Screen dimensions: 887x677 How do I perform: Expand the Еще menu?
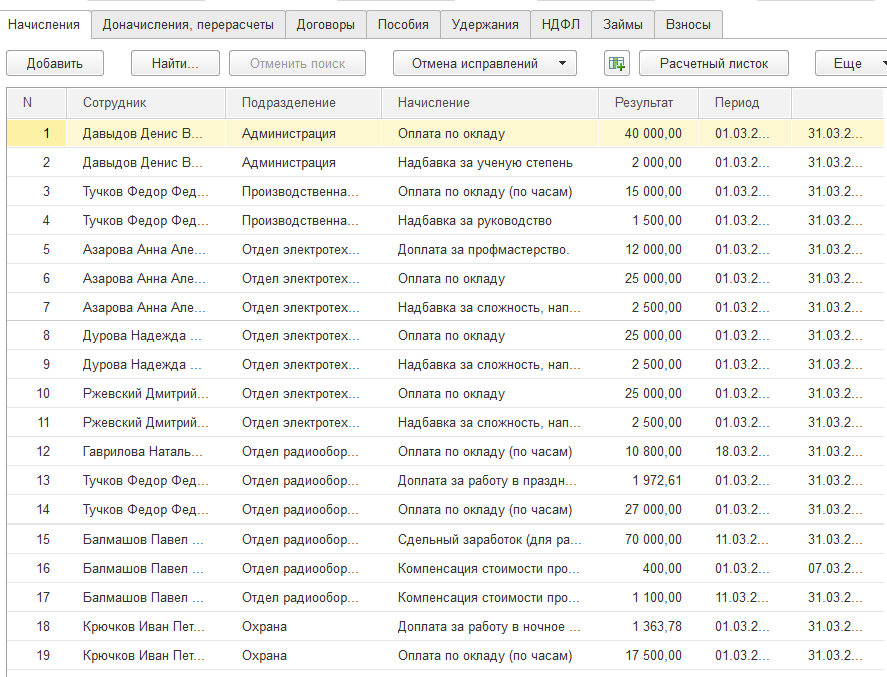(x=850, y=63)
